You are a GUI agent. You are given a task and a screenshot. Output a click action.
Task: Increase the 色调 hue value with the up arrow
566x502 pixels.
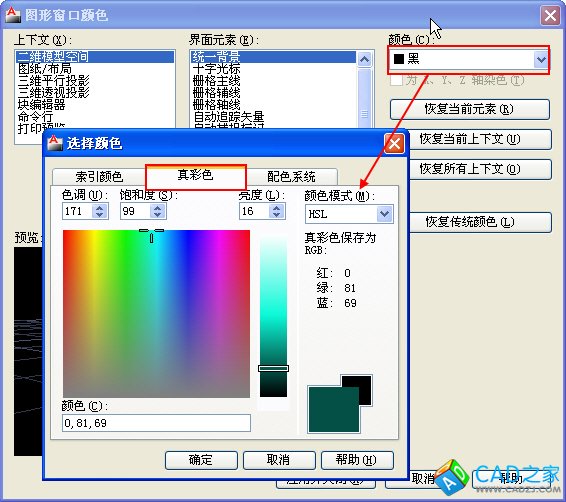click(100, 207)
